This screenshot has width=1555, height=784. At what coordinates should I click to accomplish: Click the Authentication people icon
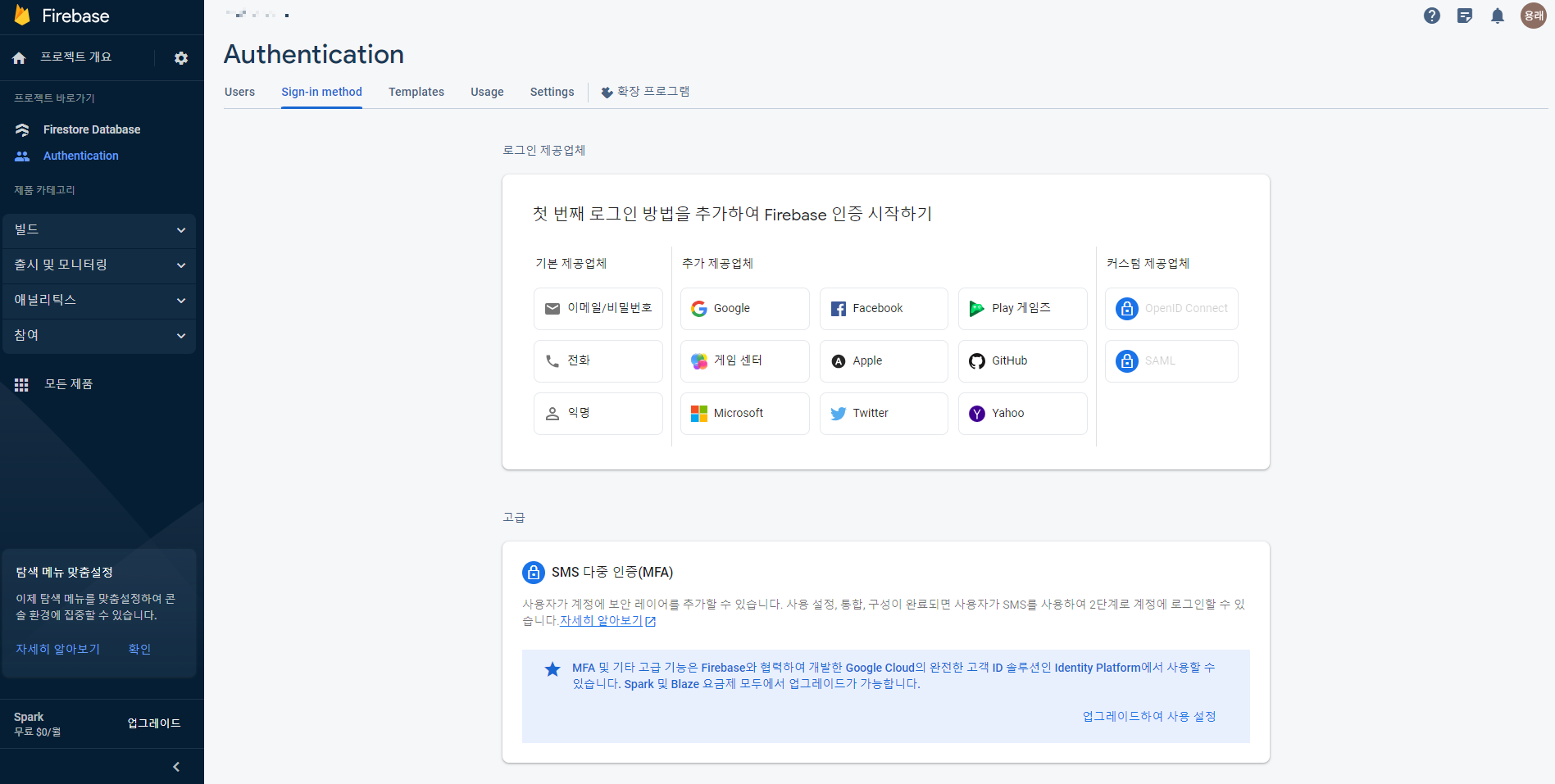click(22, 156)
